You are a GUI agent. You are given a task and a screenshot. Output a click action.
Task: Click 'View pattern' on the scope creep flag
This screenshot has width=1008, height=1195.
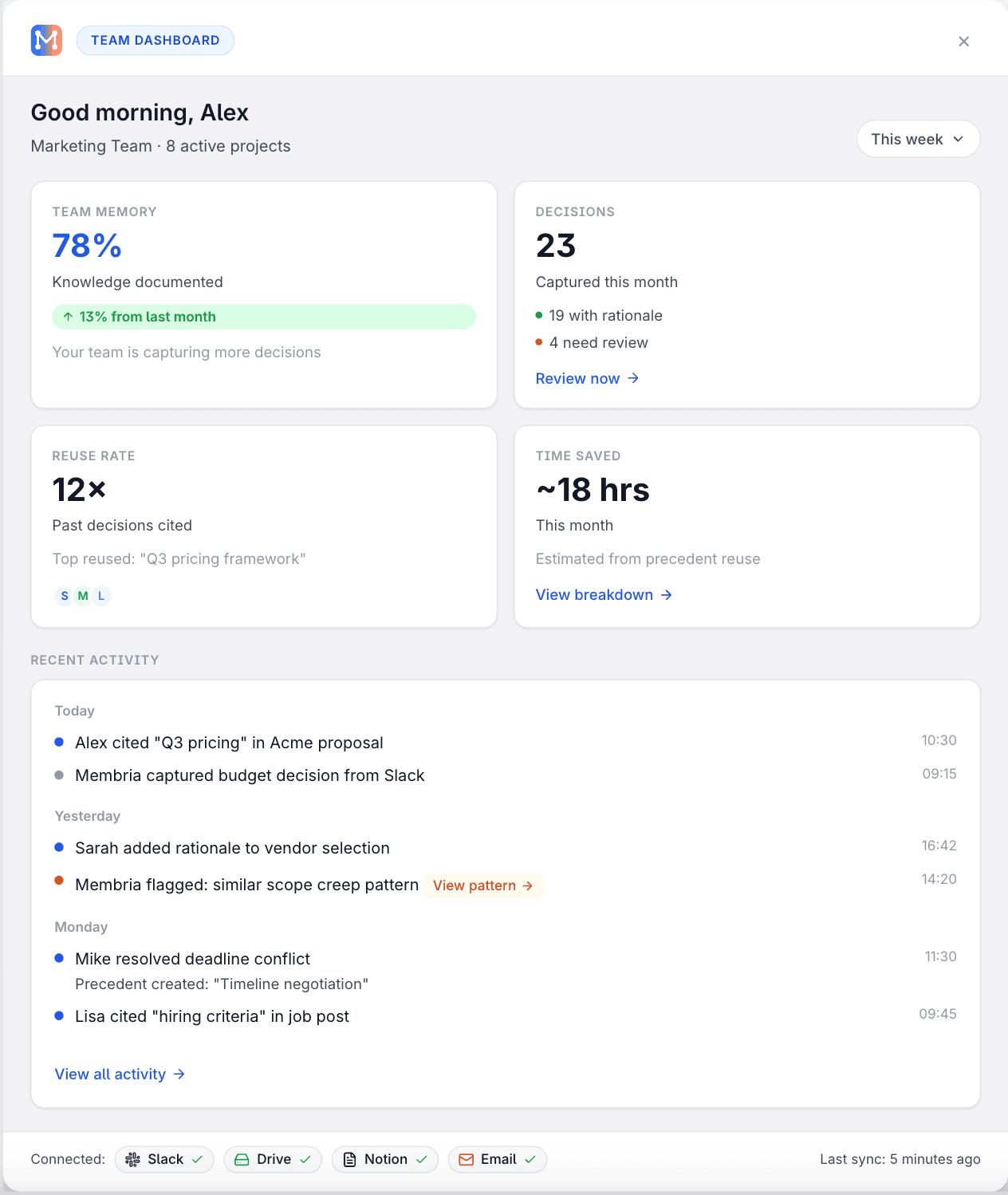[483, 885]
